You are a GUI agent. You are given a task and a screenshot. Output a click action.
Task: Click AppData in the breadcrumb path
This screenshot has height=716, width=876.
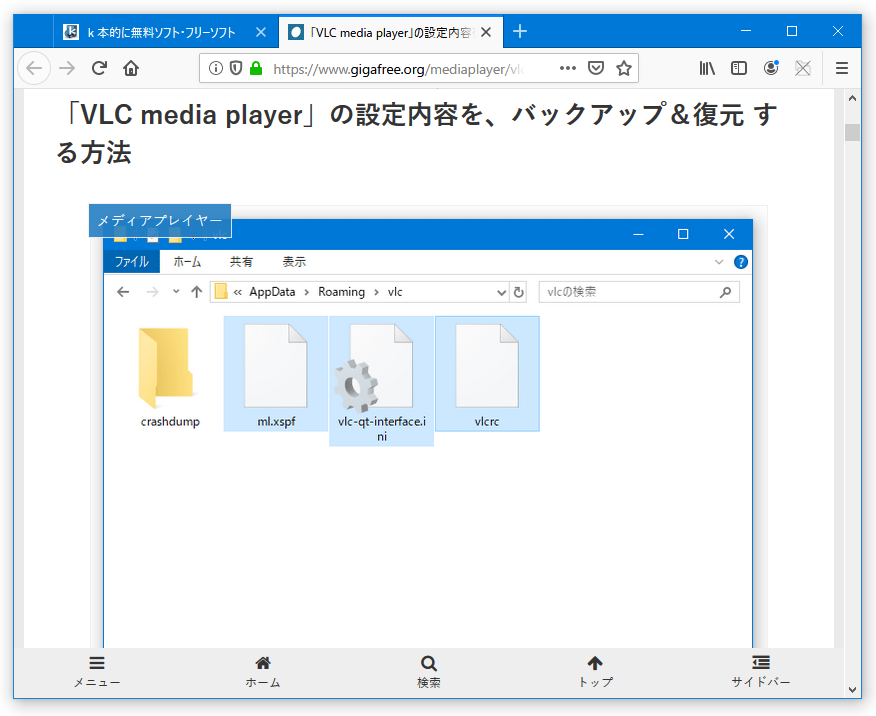point(272,292)
